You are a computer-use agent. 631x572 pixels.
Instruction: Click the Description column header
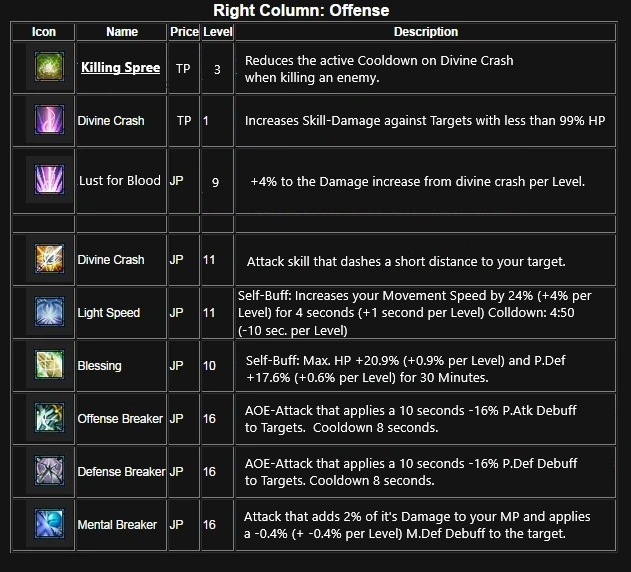pos(425,32)
